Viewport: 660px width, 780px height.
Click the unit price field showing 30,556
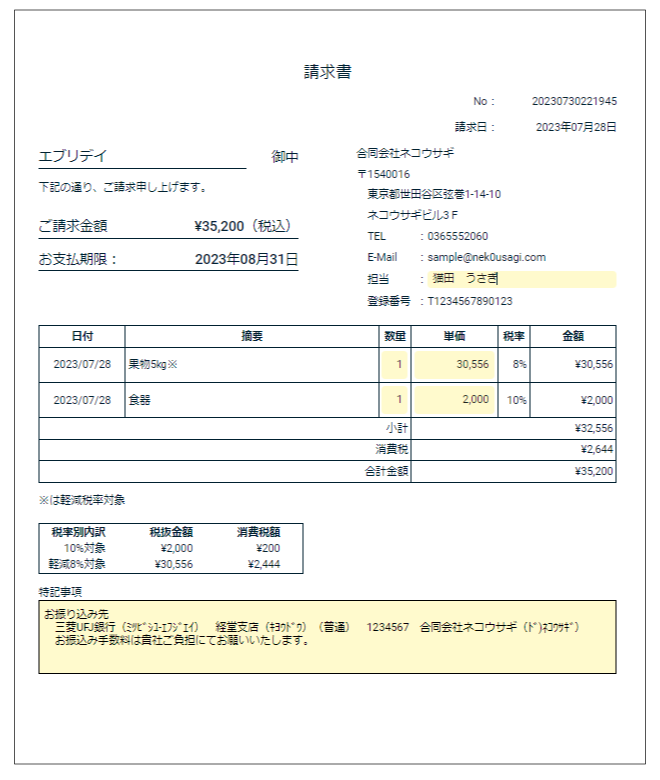coord(454,365)
